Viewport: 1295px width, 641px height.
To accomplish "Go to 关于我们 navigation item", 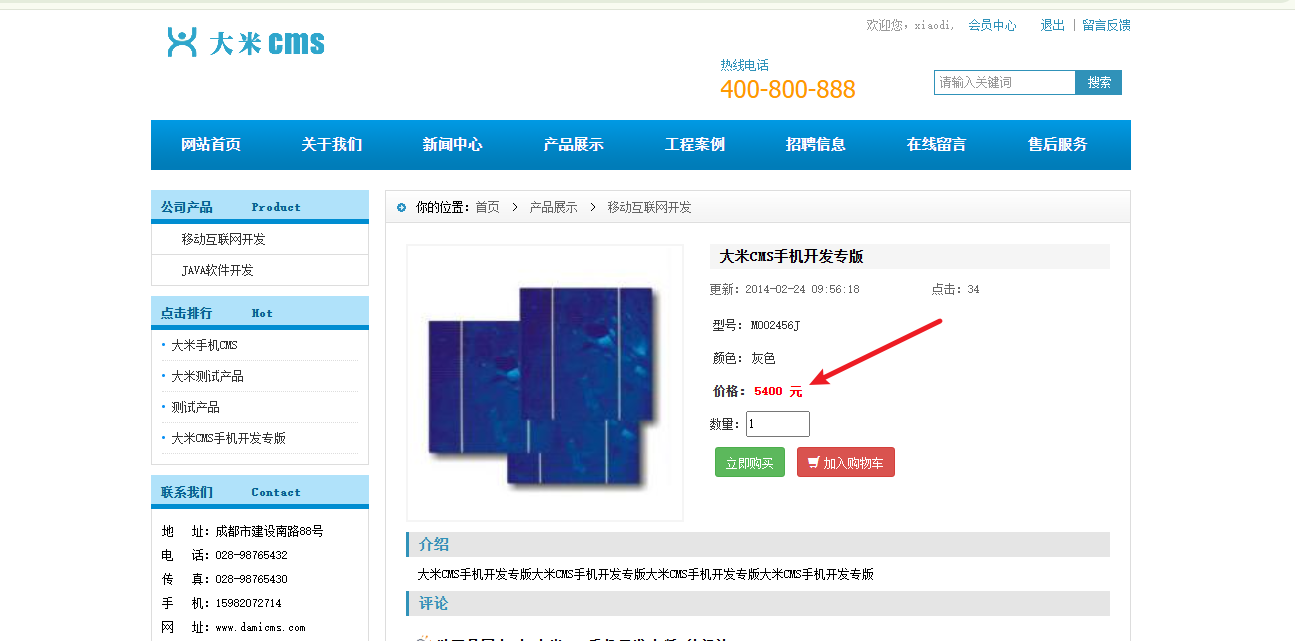I will coord(332,145).
